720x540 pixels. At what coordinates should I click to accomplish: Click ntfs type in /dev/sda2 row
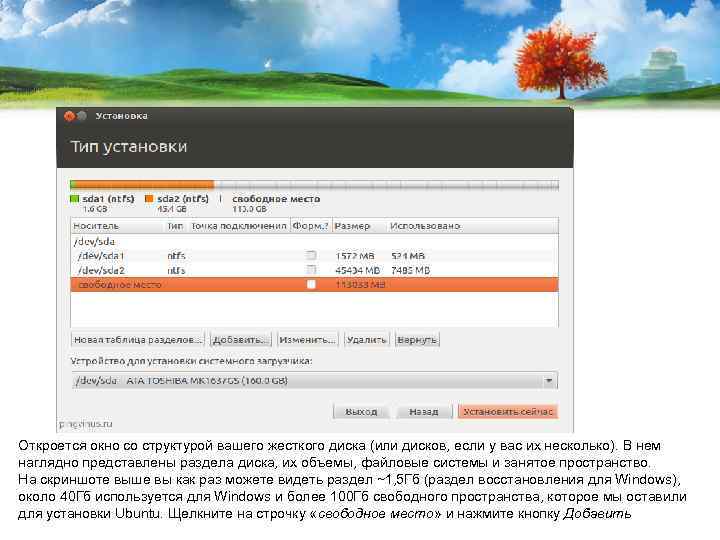pos(176,270)
